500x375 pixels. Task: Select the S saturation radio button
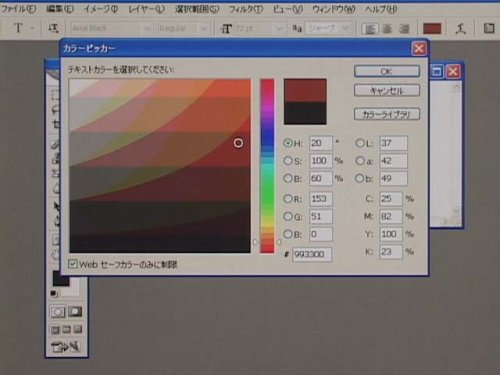click(x=288, y=161)
